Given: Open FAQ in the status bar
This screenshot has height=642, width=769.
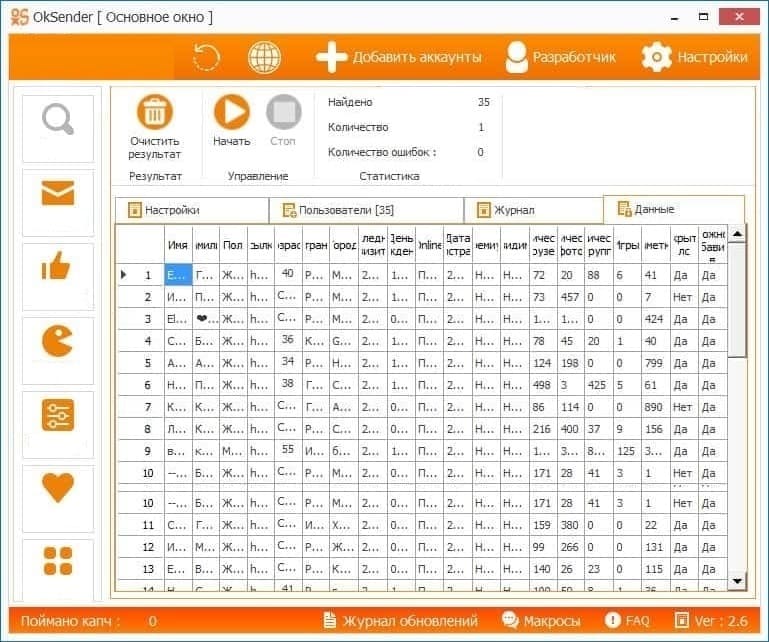Looking at the screenshot, I should coord(627,621).
